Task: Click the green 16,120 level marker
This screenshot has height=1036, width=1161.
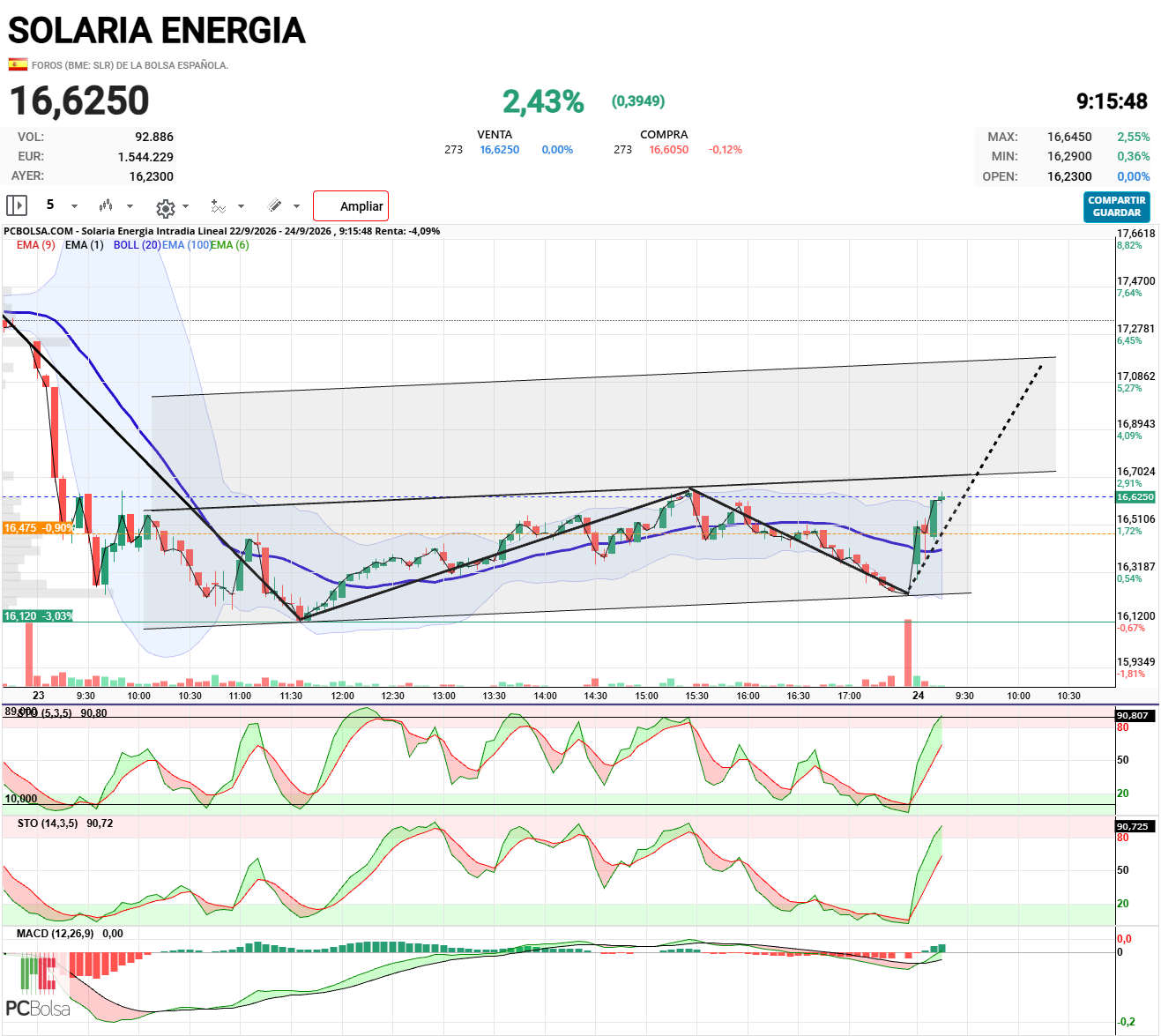Action: (39, 616)
